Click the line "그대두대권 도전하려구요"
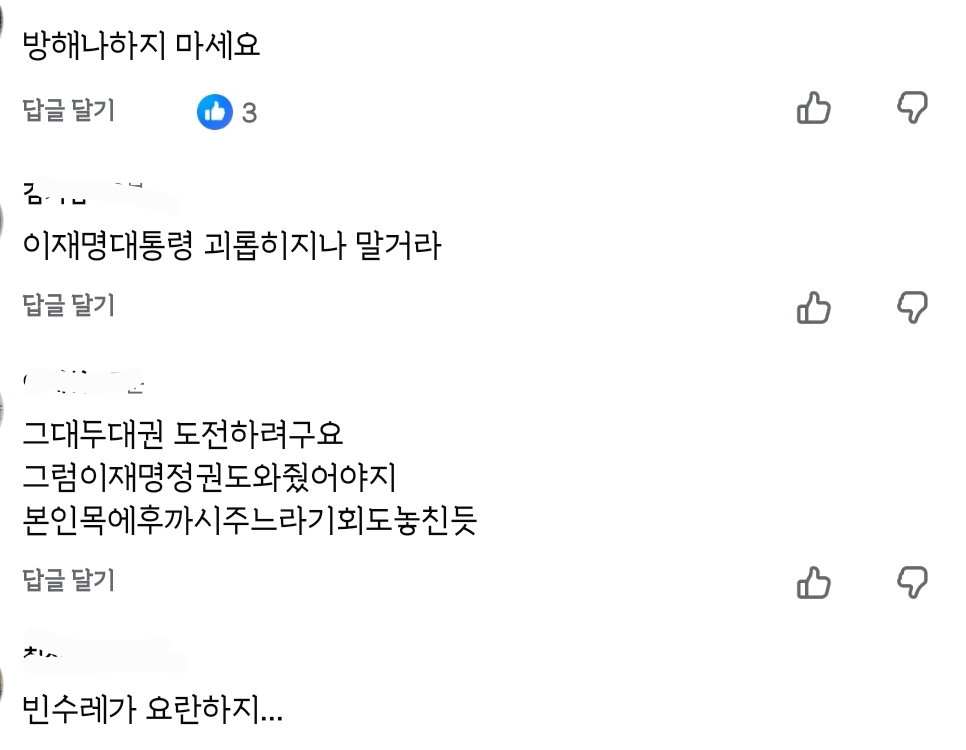Viewport: 966px width, 750px height. coord(182,433)
